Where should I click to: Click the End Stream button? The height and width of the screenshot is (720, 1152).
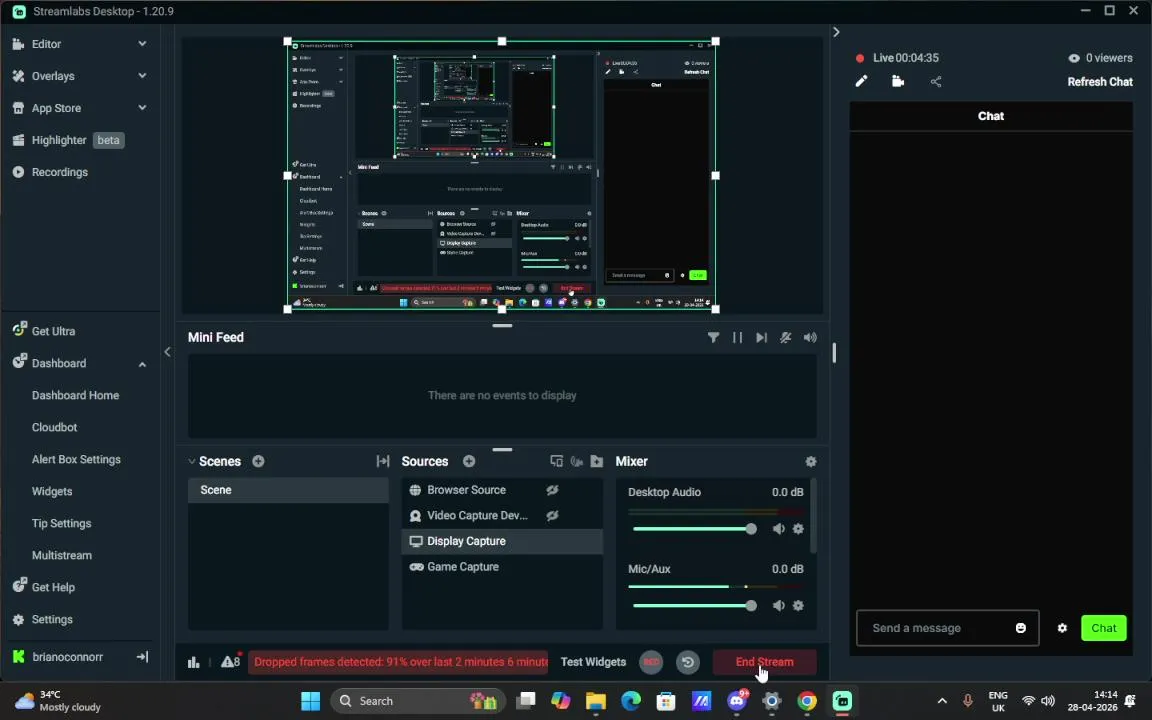(x=764, y=662)
